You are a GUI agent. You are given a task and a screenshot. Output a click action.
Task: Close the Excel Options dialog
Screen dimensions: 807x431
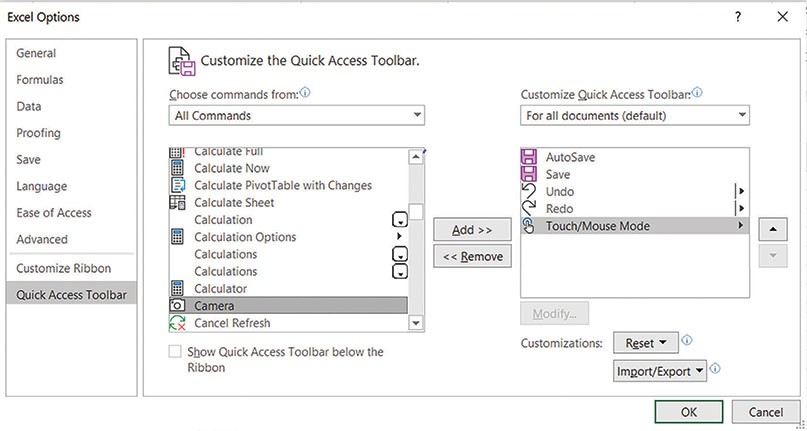point(782,17)
